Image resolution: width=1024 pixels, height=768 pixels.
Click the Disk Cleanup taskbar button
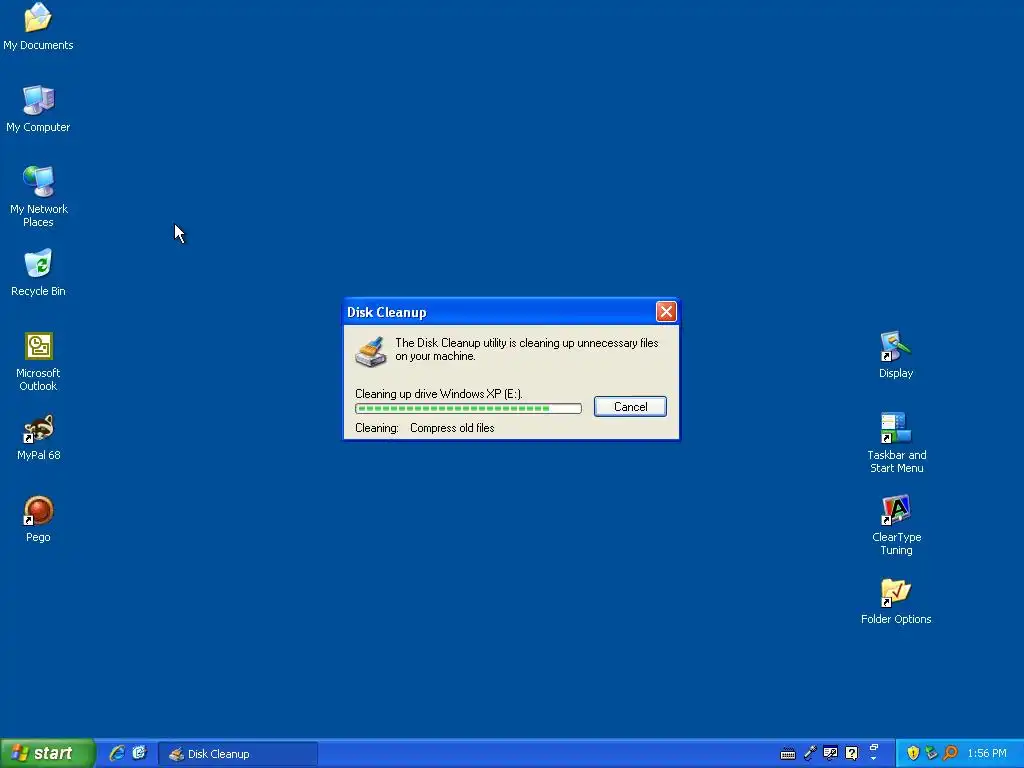(238, 754)
